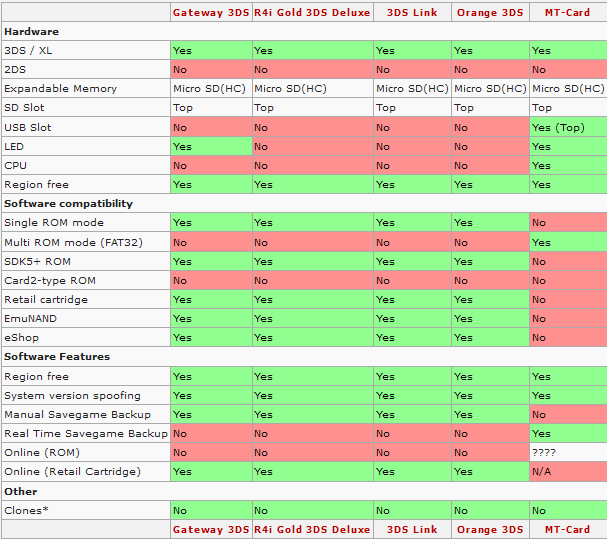
Task: Click the Retail cartridge row label
Action: coord(46,299)
